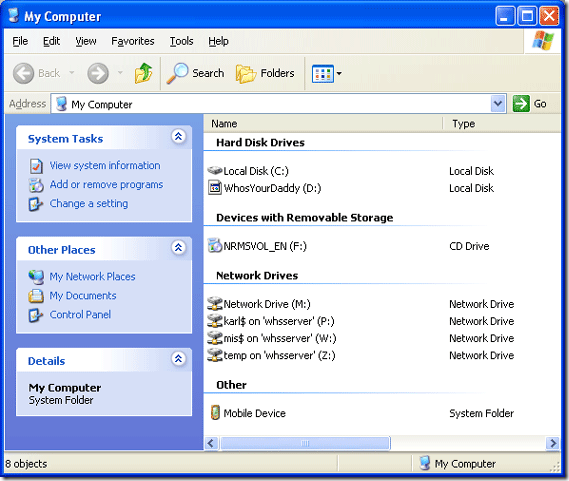Screen dimensions: 569x481
Task: Open the Edit menu
Action: pos(52,41)
